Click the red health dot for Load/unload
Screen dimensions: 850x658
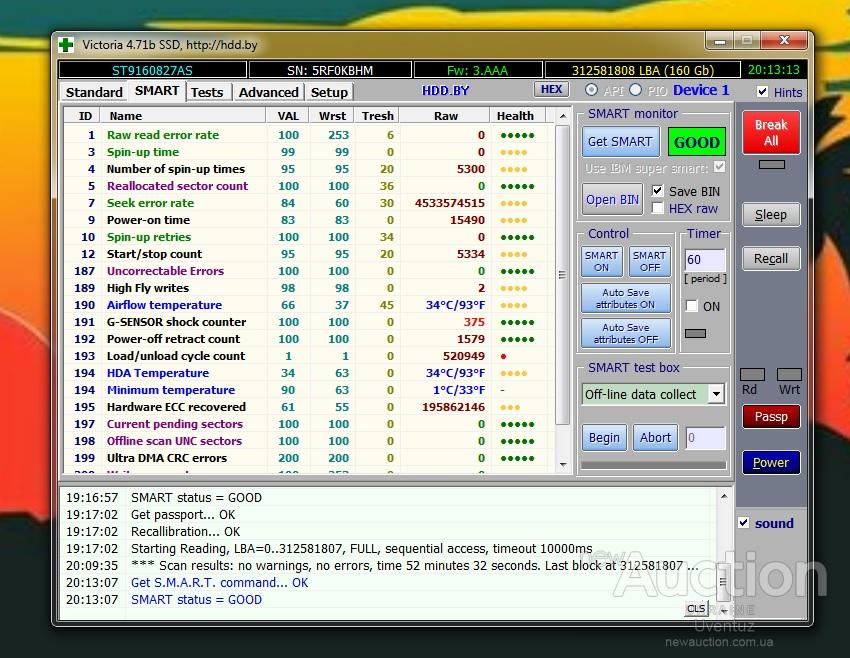pyautogui.click(x=504, y=357)
